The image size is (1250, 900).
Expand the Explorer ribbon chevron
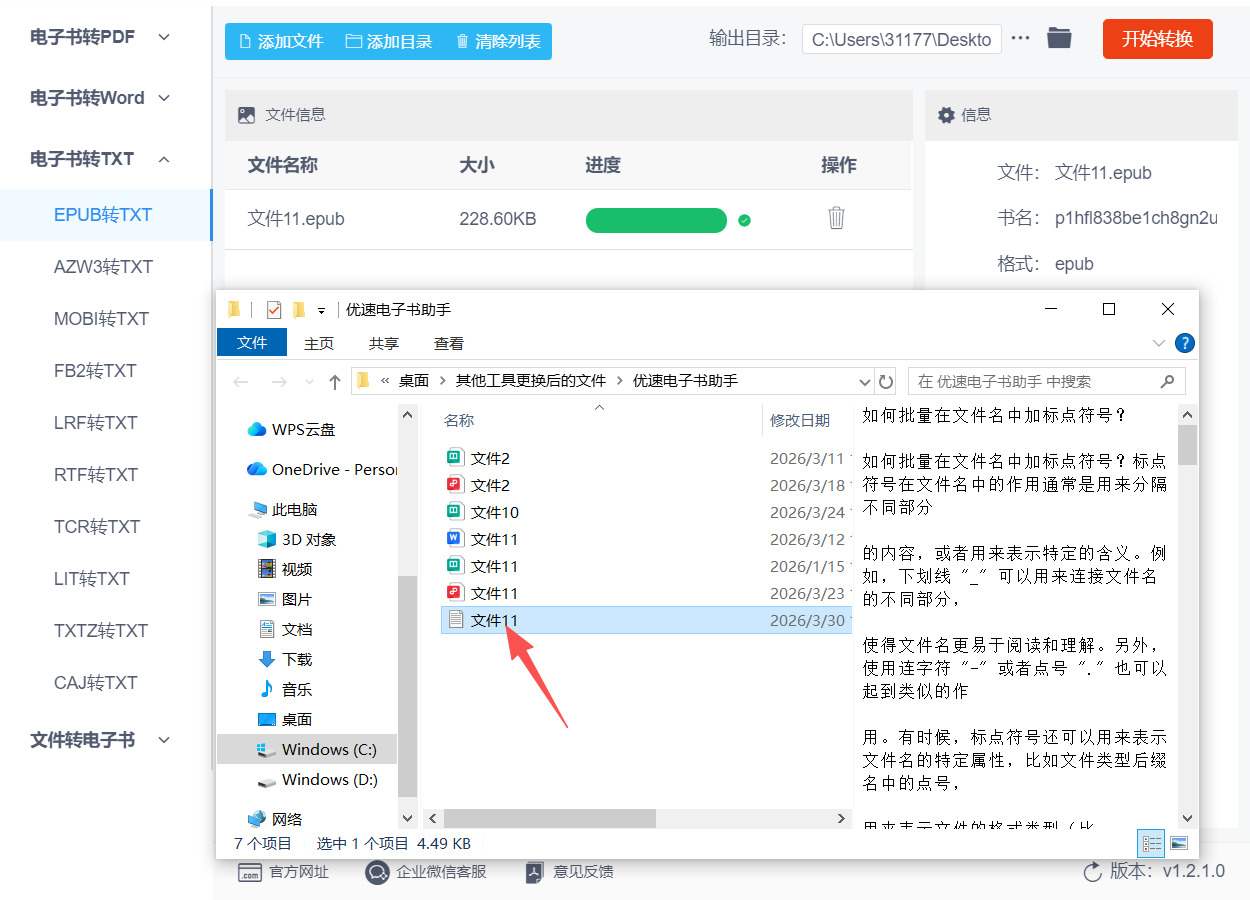[1159, 343]
